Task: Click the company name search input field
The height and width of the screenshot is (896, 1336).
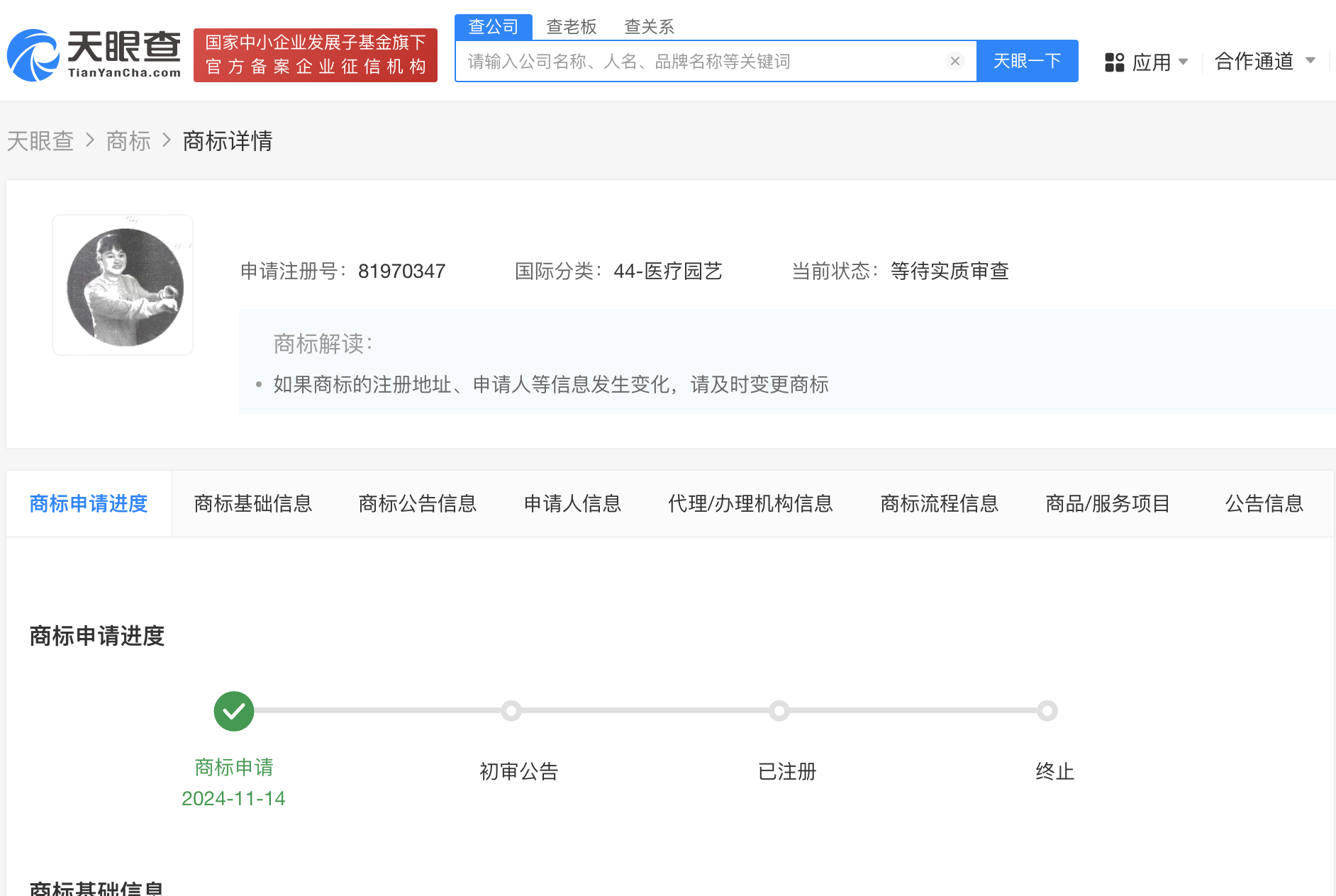Action: (702, 62)
